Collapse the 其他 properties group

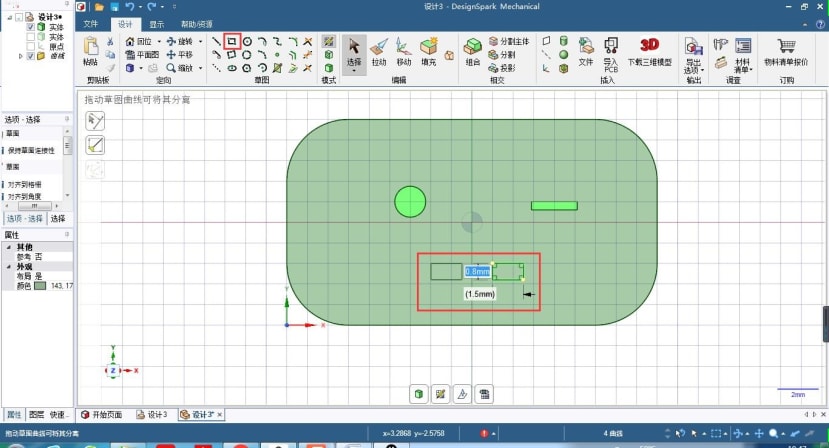(8, 247)
